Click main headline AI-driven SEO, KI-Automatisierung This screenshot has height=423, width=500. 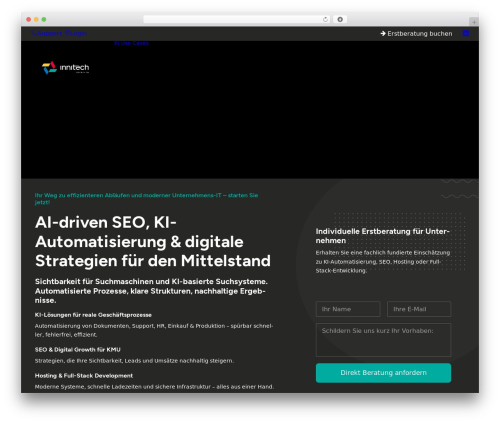(x=153, y=242)
